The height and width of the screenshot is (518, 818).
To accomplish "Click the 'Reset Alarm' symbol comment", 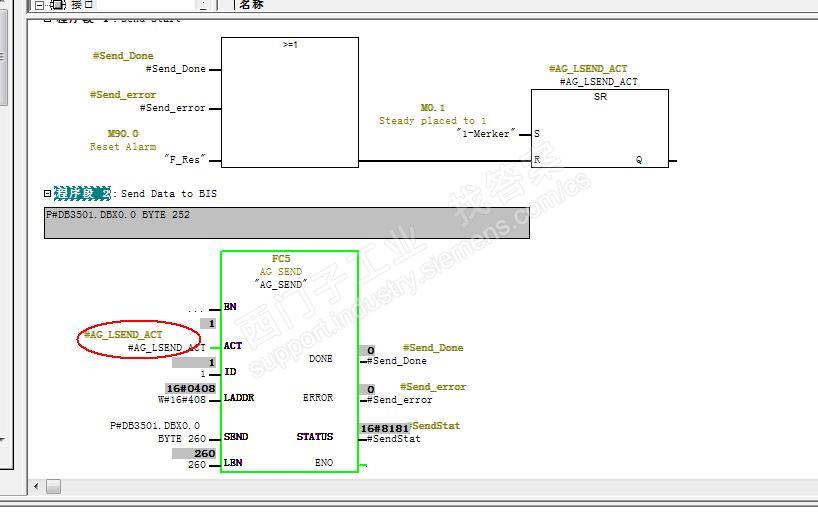I will point(123,147).
